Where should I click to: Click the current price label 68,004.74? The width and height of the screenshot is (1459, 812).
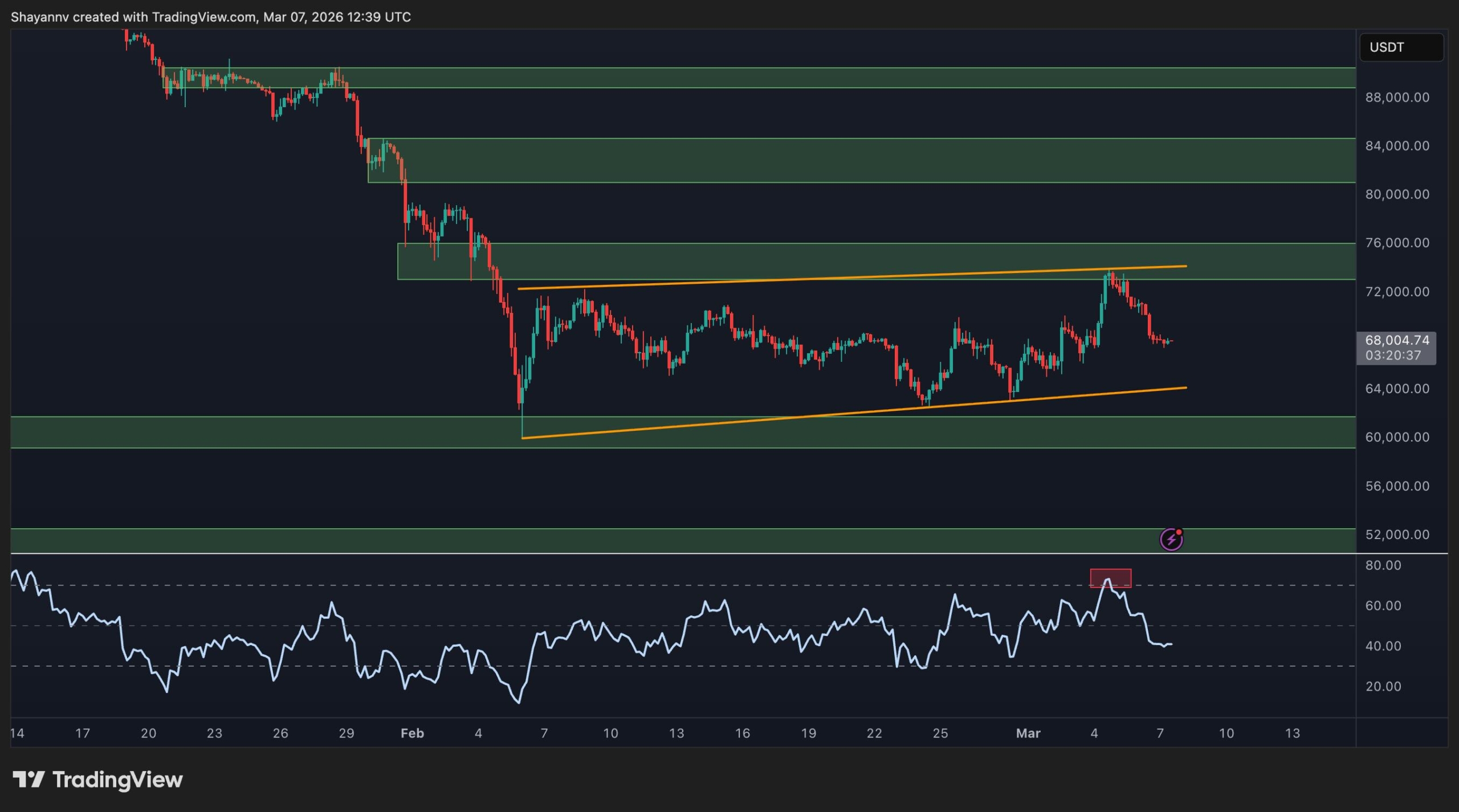pyautogui.click(x=1397, y=340)
